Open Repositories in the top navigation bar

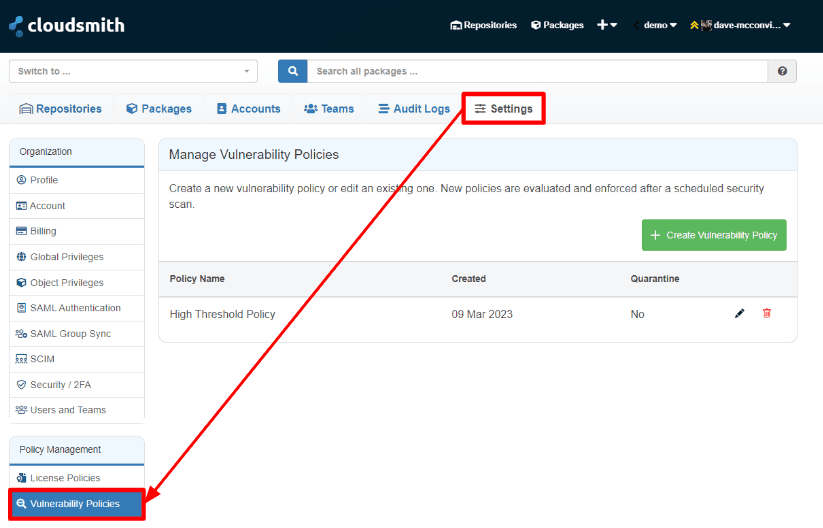pyautogui.click(x=483, y=25)
